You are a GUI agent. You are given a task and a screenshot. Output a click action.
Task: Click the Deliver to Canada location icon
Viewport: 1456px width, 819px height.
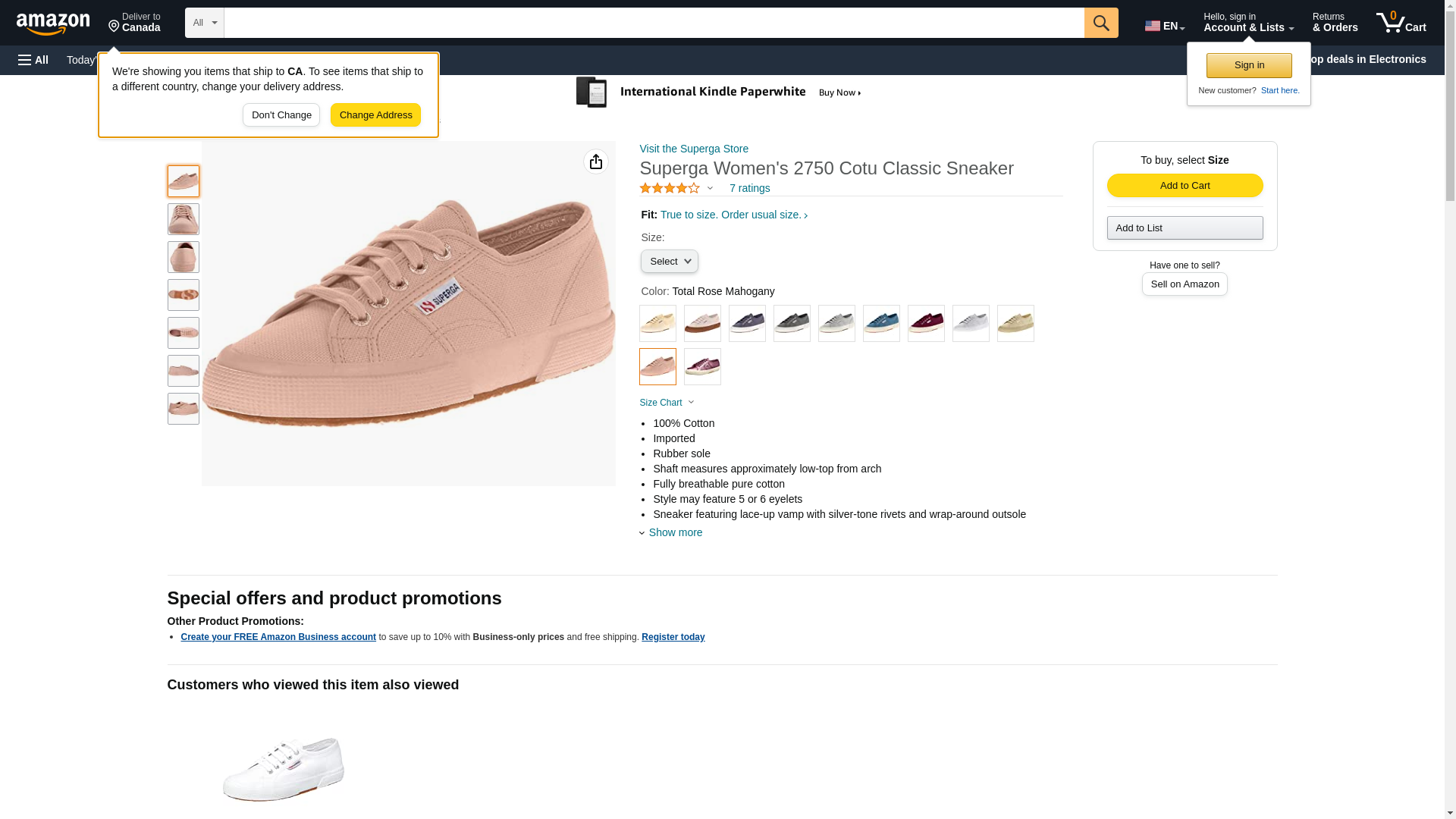tap(115, 27)
